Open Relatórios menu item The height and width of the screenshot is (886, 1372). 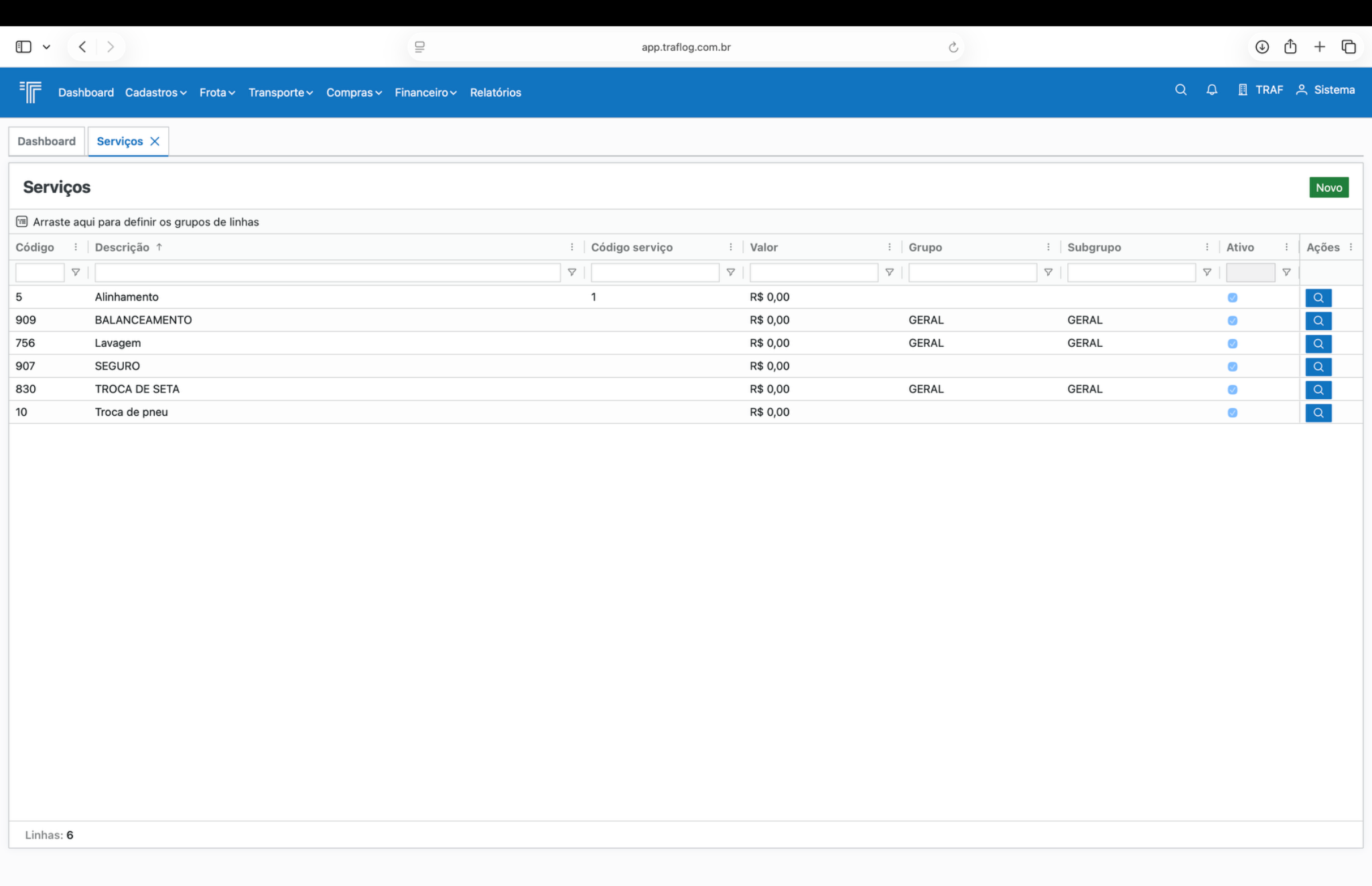(x=495, y=92)
